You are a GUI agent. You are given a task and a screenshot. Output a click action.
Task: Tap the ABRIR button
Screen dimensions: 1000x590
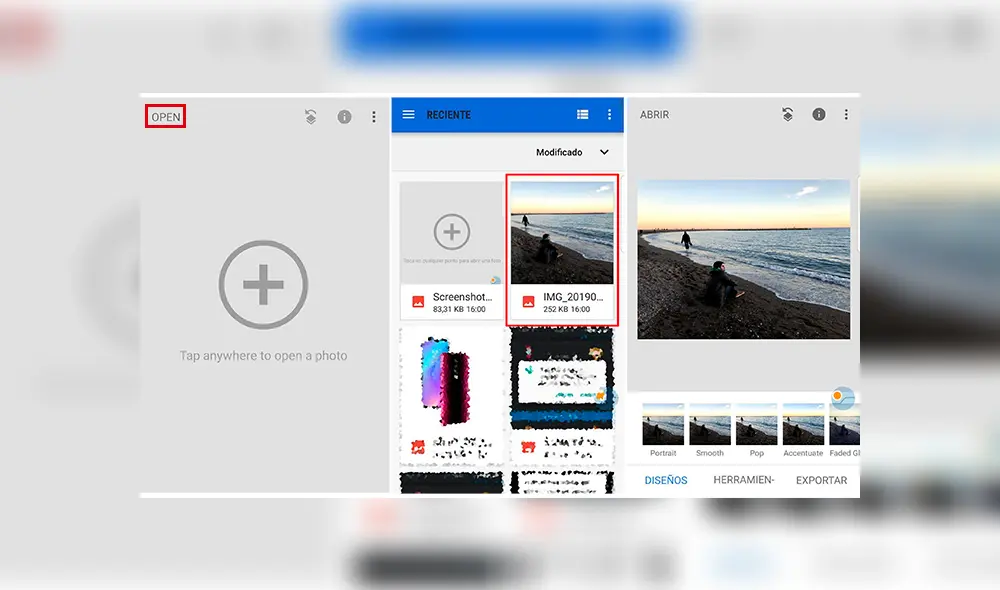pyautogui.click(x=655, y=115)
